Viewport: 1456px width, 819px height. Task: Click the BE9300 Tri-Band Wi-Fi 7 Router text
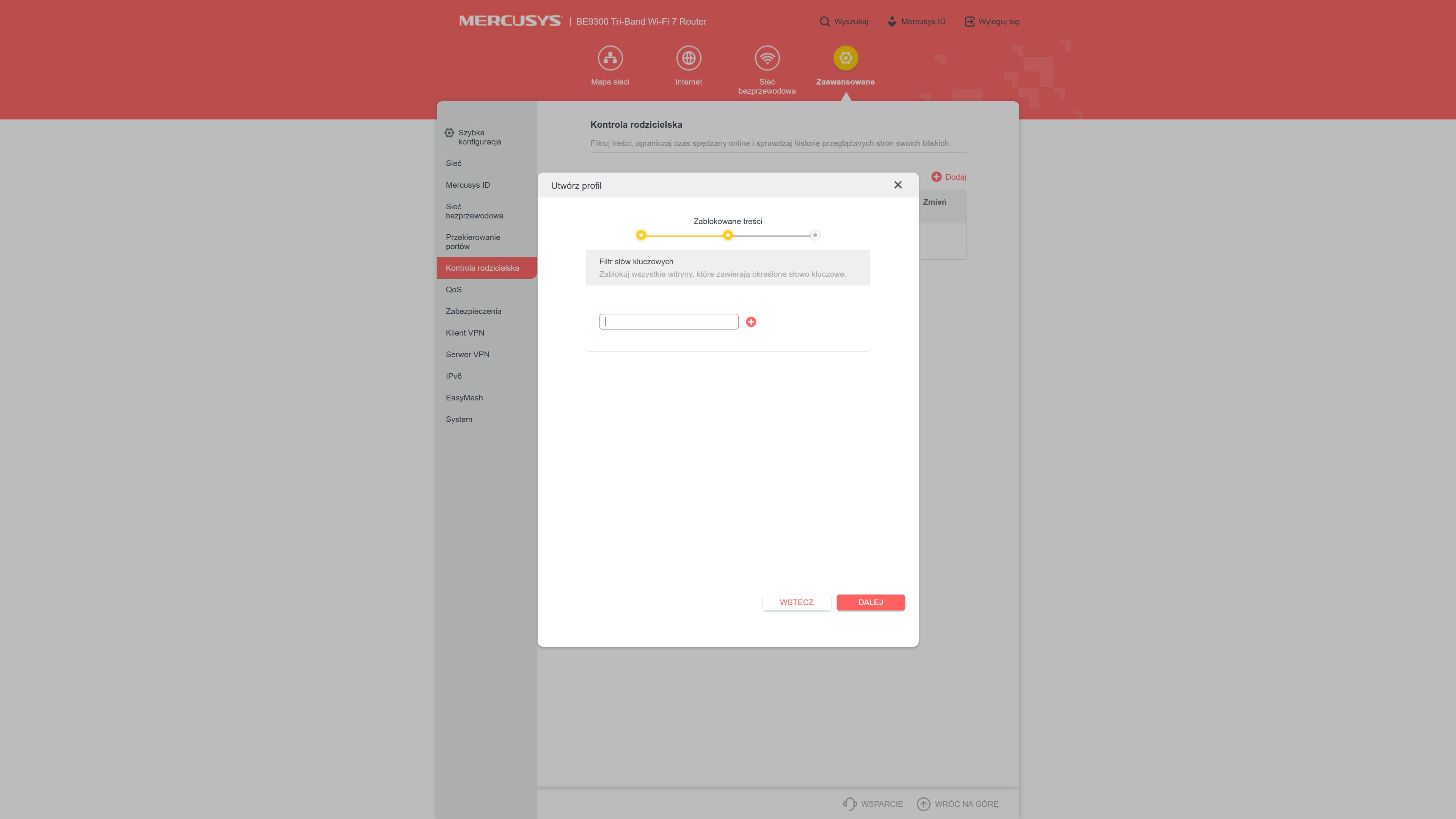click(641, 22)
